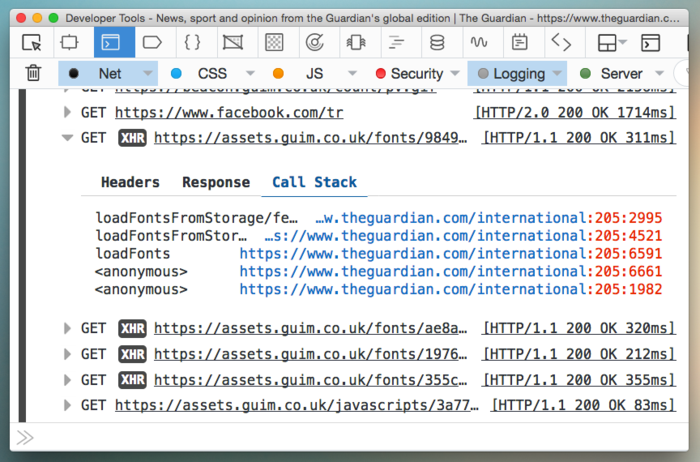Viewport: 700px width, 462px height.
Task: Open the Logging filter dropdown arrow
Action: pos(555,73)
